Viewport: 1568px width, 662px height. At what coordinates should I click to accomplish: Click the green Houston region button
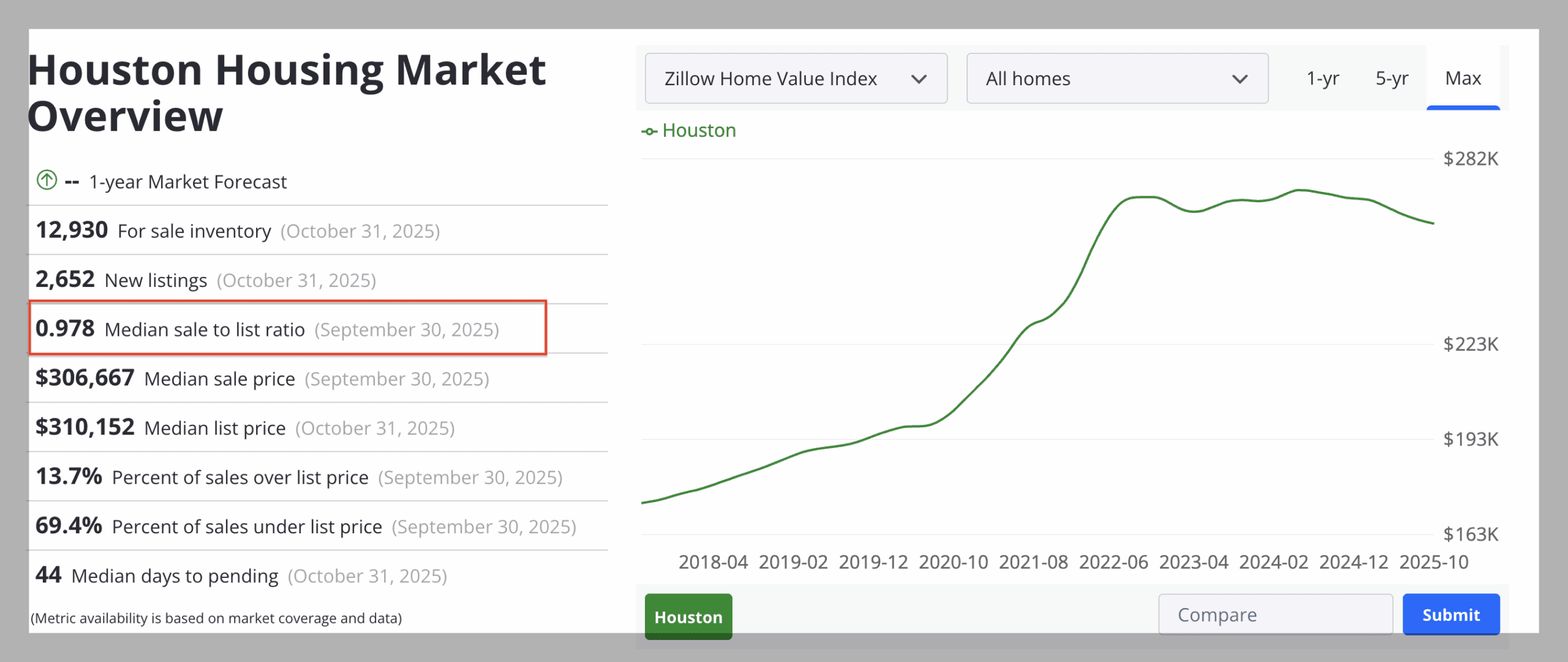[688, 617]
